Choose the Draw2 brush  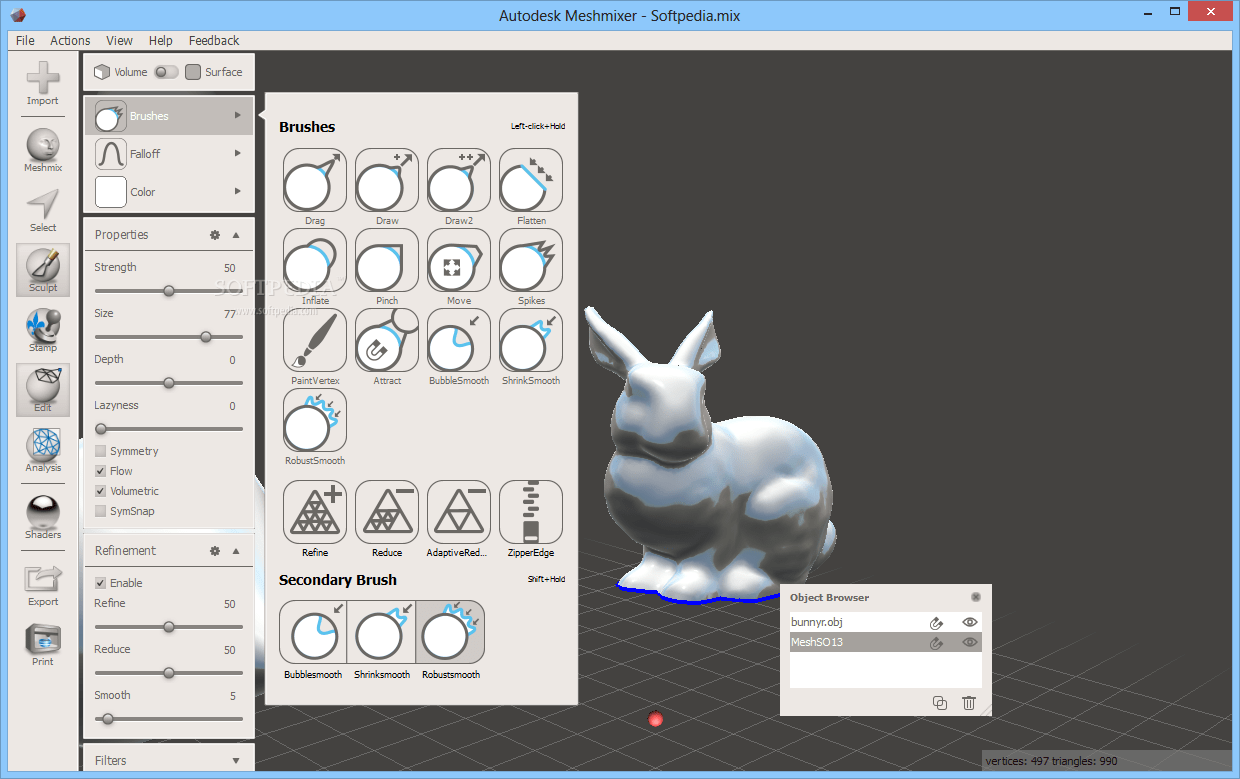[459, 180]
